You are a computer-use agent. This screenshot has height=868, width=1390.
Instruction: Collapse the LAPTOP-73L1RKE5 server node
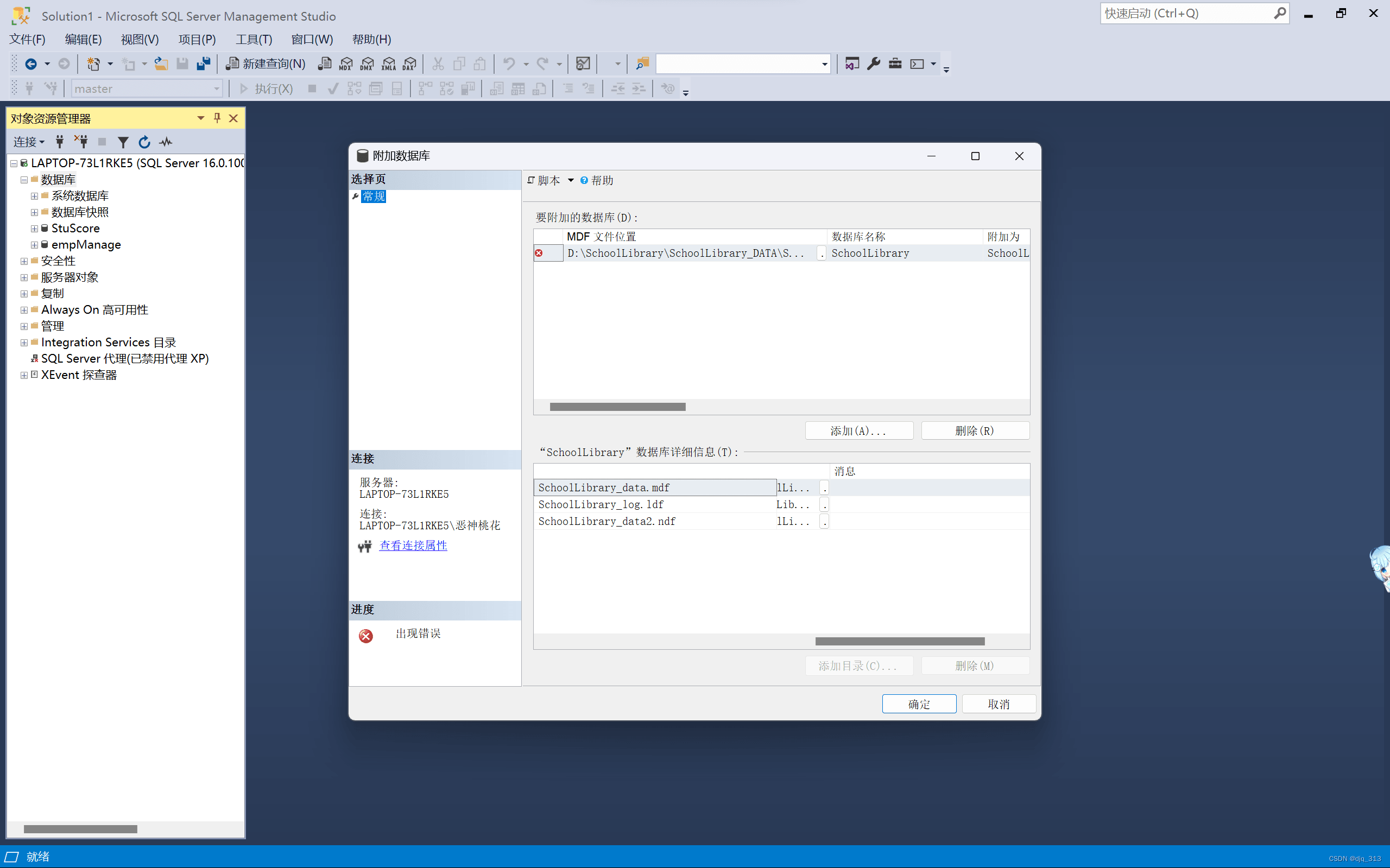click(x=14, y=163)
